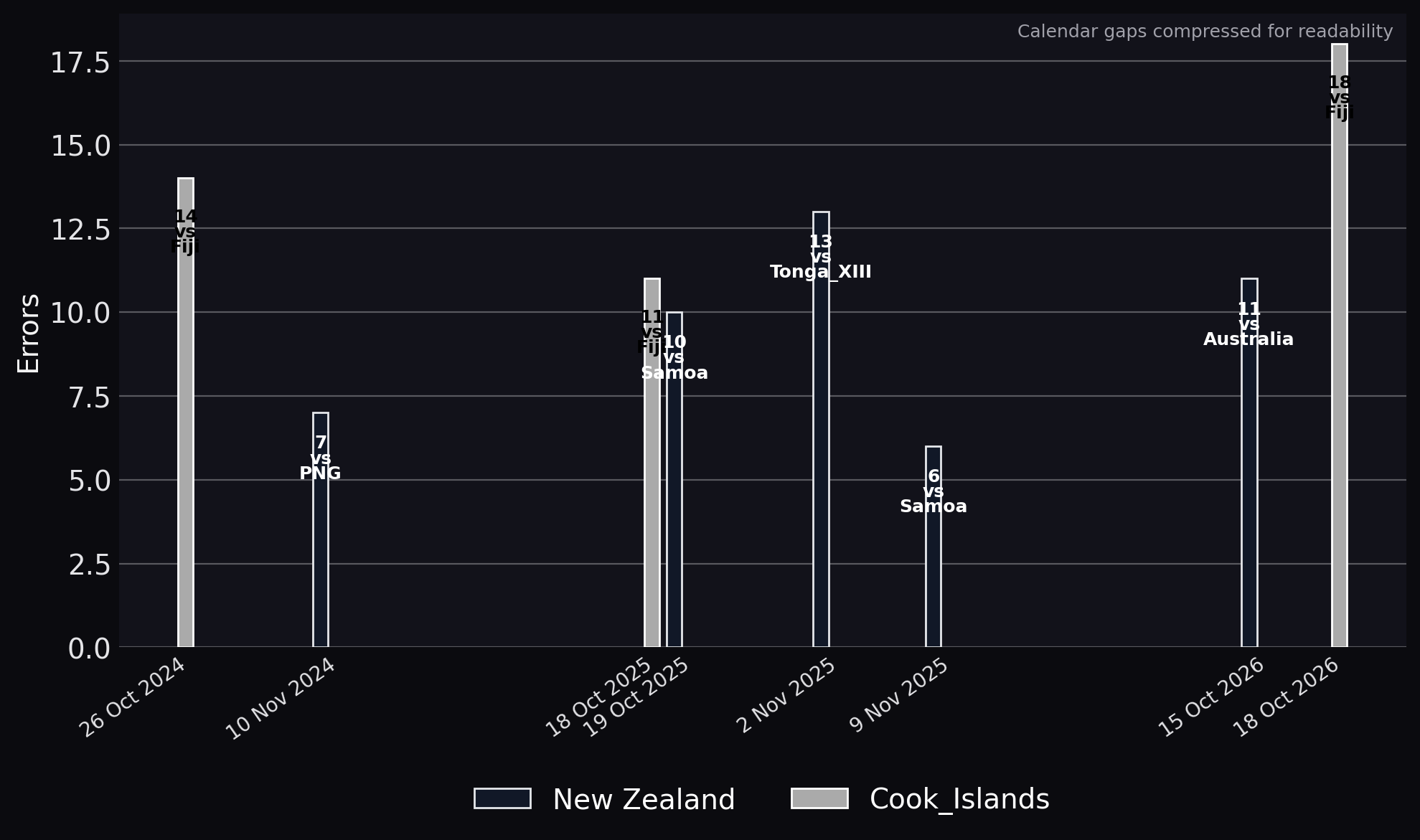Click the 26 Oct 2024 axis label
Viewport: 1420px width, 840px height.
tap(133, 697)
